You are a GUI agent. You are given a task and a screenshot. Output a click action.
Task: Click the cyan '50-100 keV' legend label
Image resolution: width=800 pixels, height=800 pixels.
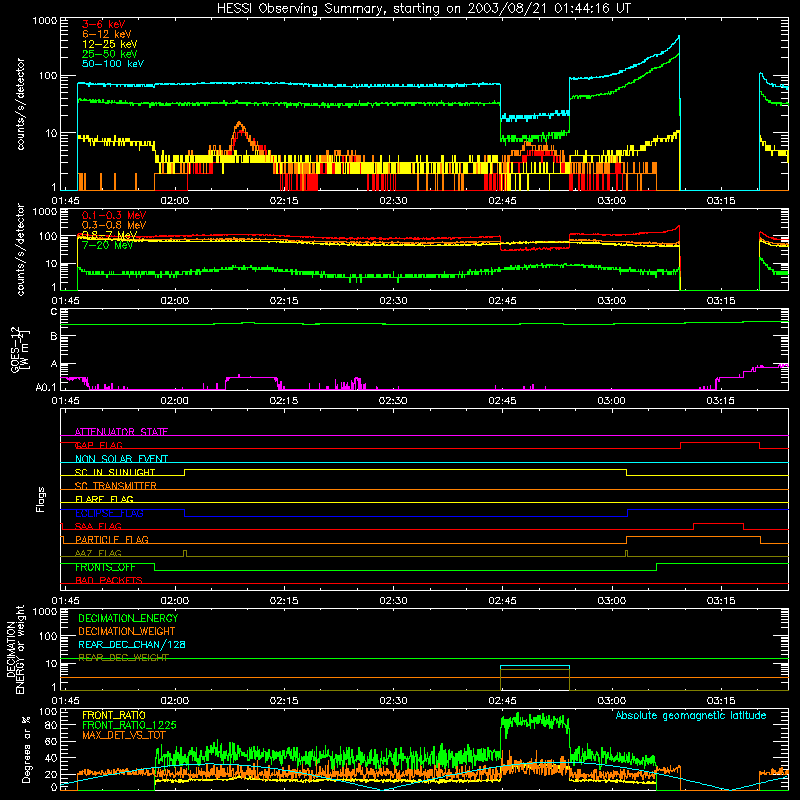point(113,64)
